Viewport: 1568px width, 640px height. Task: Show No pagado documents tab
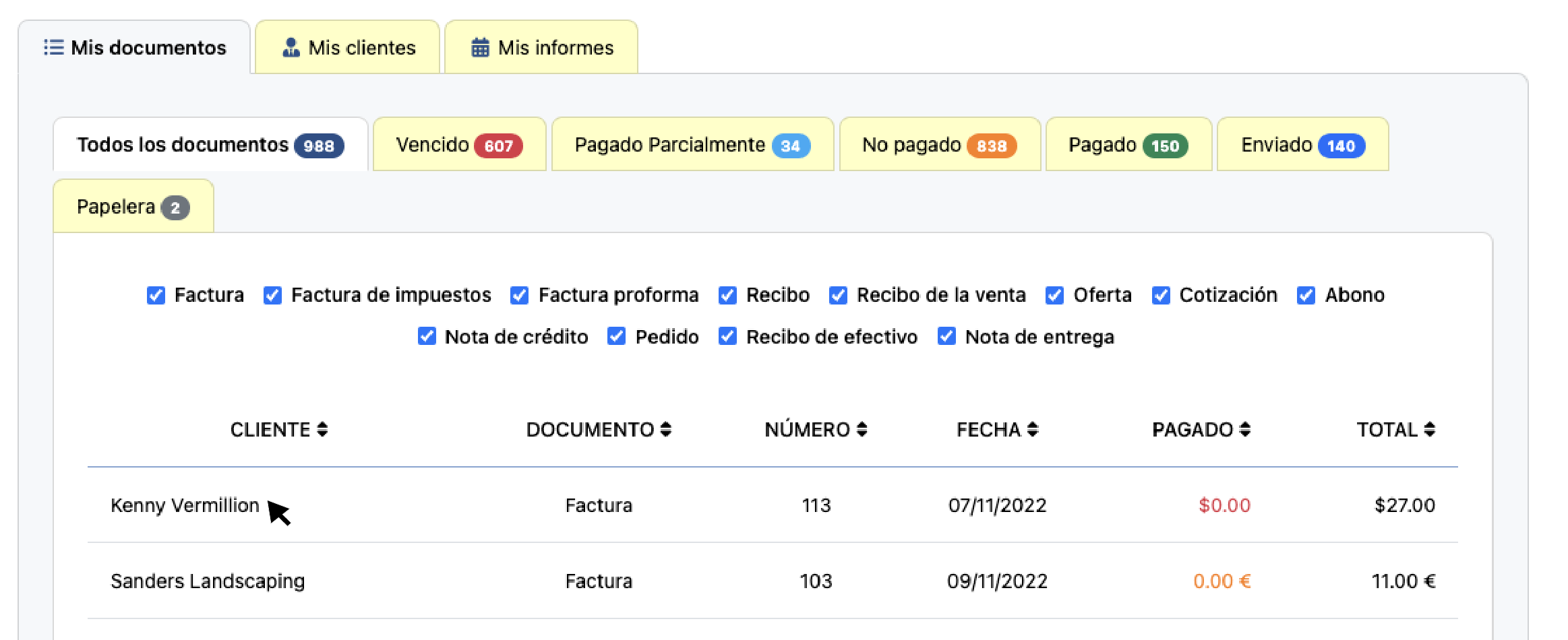point(940,145)
